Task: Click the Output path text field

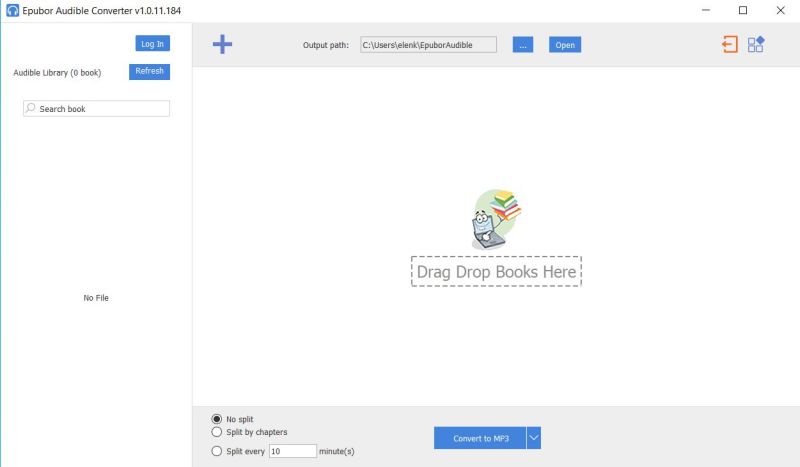Action: tap(428, 45)
